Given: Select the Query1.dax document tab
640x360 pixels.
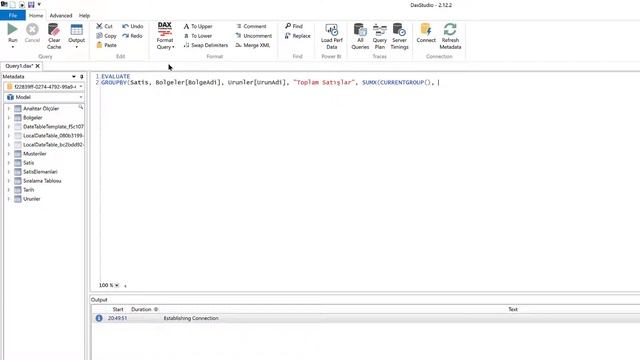Looking at the screenshot, I should (19, 66).
